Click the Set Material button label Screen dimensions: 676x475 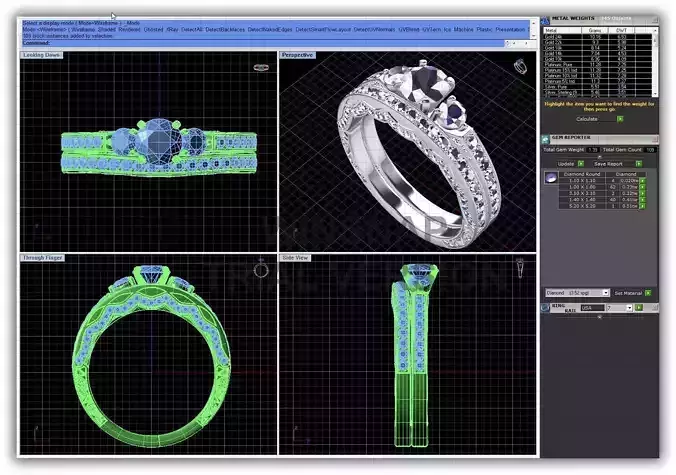[x=628, y=293]
